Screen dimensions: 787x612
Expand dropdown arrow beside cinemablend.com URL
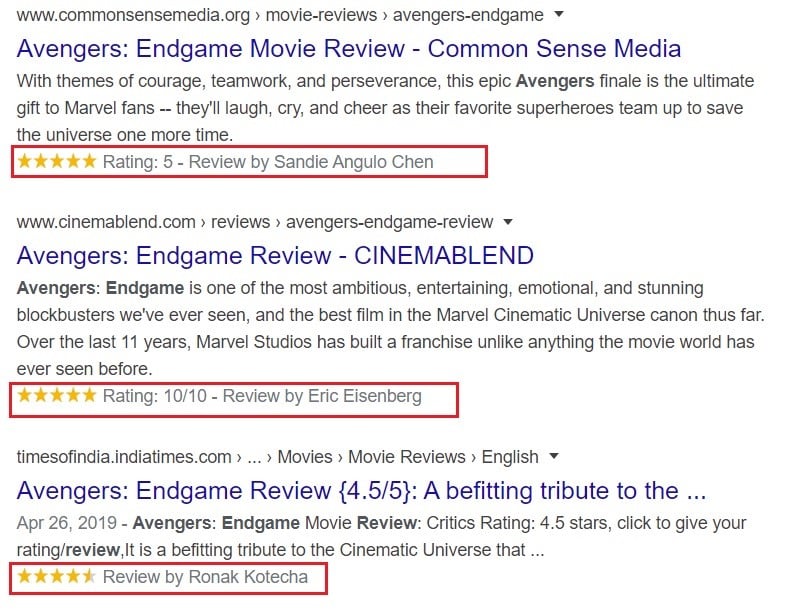pyautogui.click(x=508, y=221)
